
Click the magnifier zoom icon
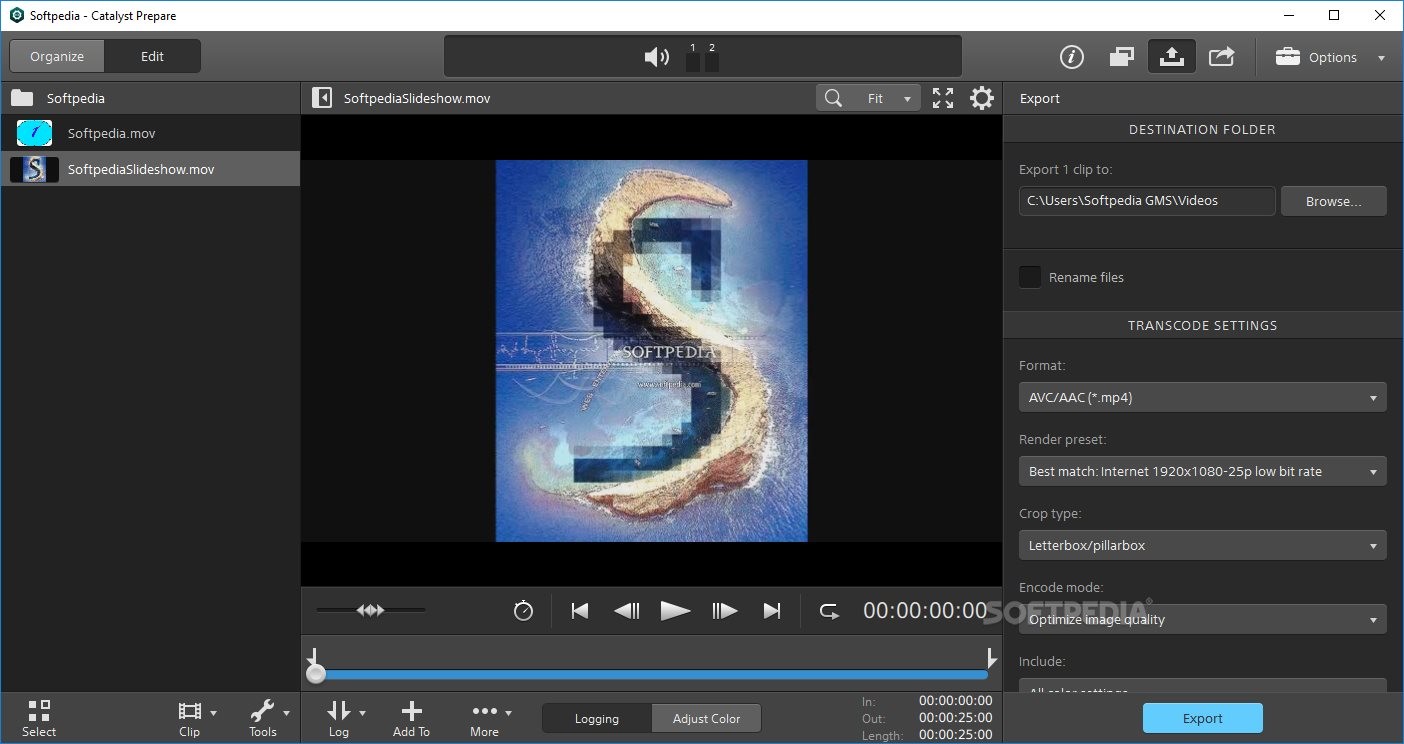pos(833,98)
